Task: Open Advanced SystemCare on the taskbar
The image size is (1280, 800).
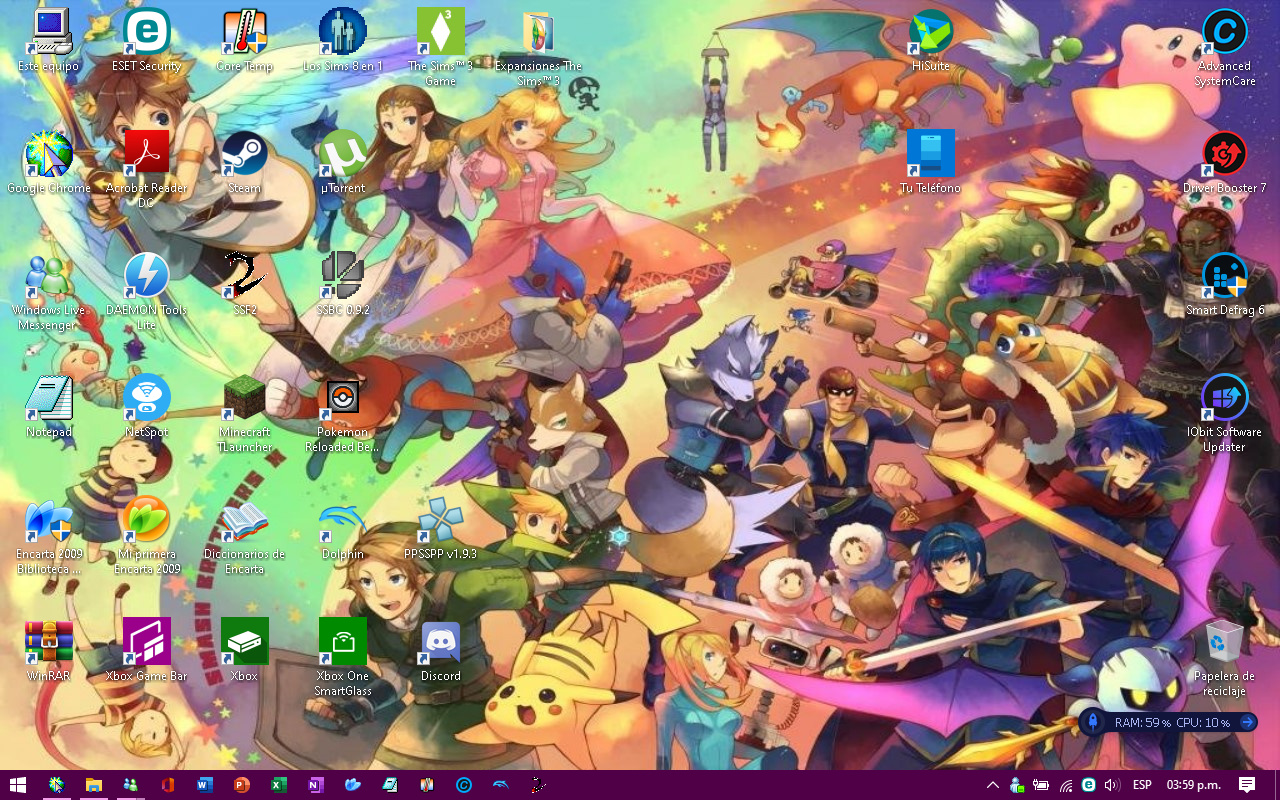Action: point(464,785)
